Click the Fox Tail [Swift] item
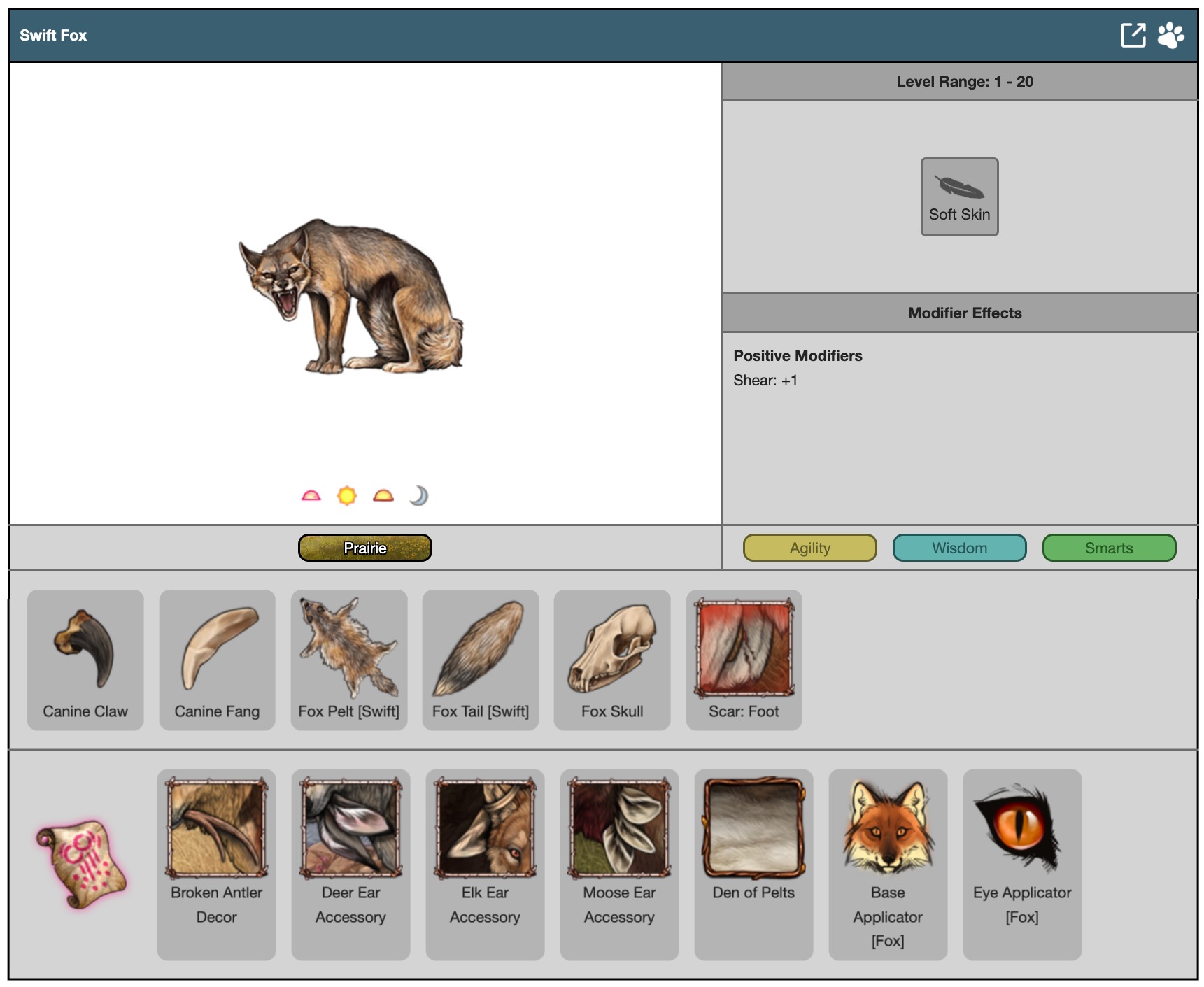Viewport: 1204px width, 987px height. (x=481, y=659)
